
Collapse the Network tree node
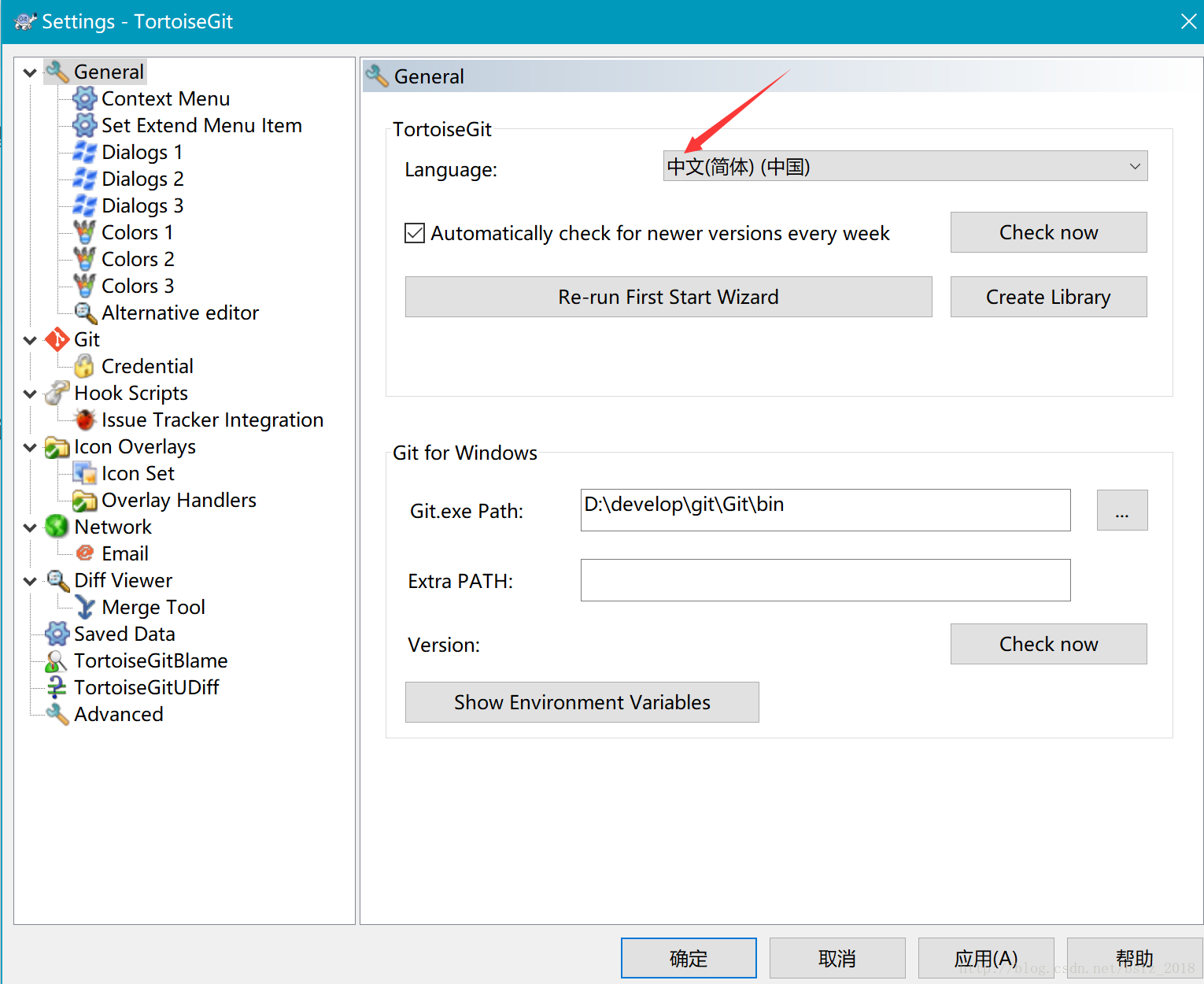30,527
